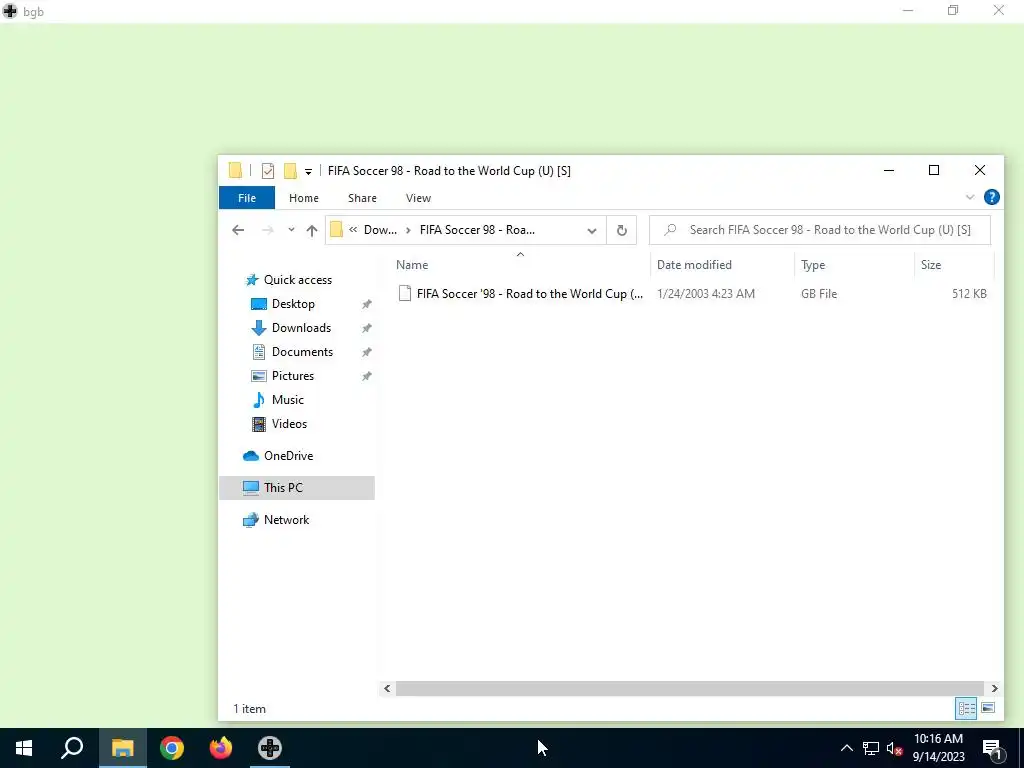Launch Firefox from the taskbar
The height and width of the screenshot is (768, 1024).
221,748
